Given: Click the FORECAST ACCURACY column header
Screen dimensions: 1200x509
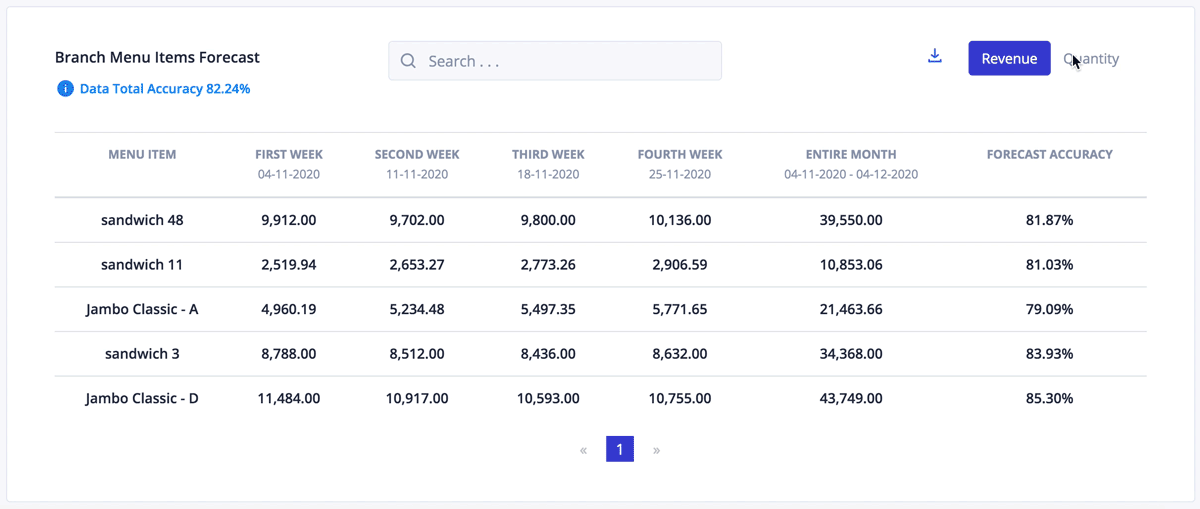Looking at the screenshot, I should click(1050, 155).
